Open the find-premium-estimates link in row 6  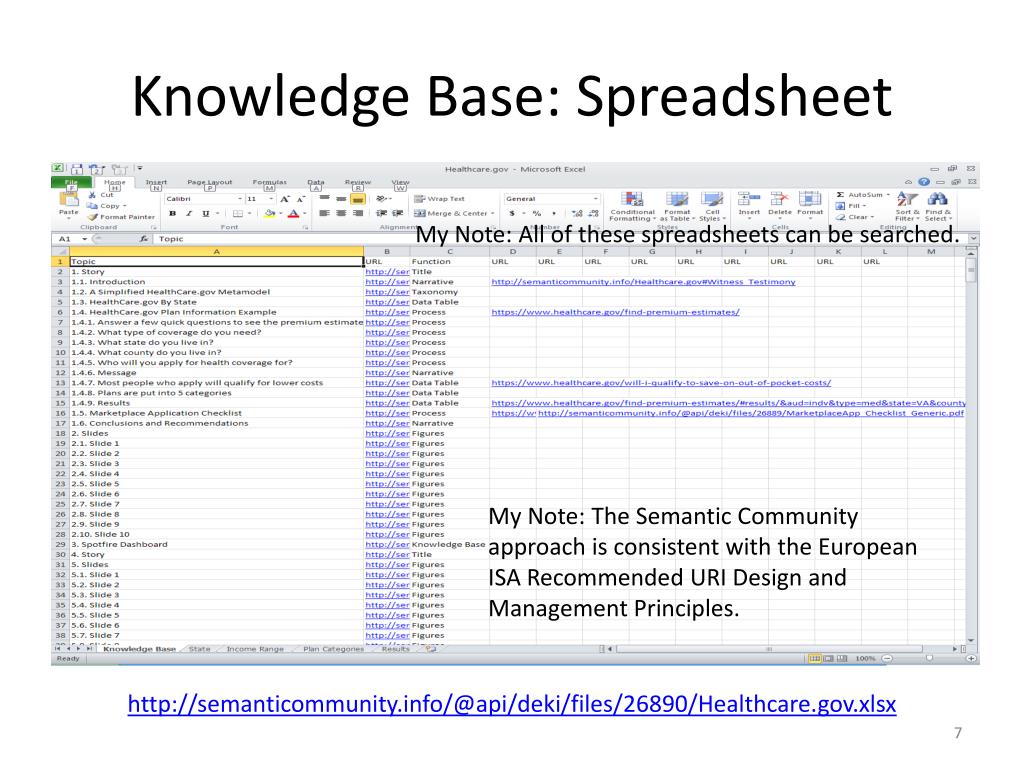615,312
